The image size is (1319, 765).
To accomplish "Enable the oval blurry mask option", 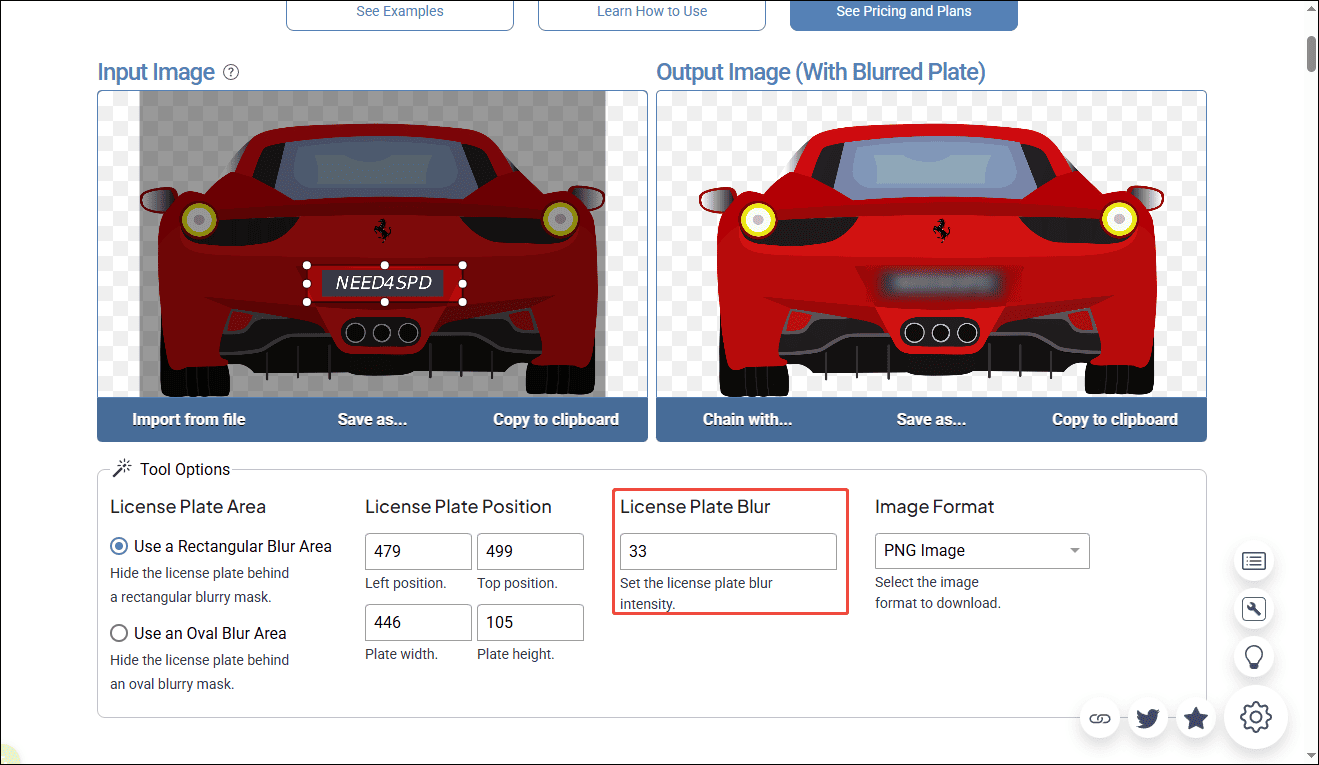I will pyautogui.click(x=119, y=633).
